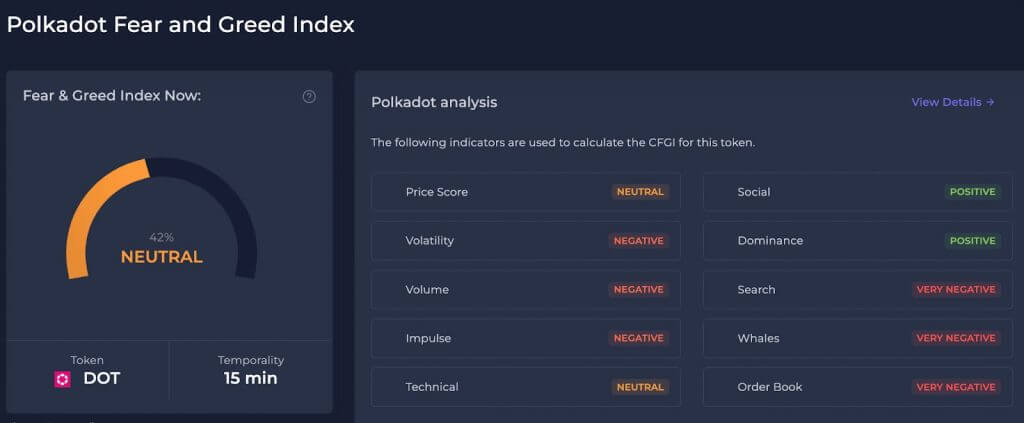The image size is (1024, 423).
Task: Select the Price Score indicator row
Action: (526, 192)
